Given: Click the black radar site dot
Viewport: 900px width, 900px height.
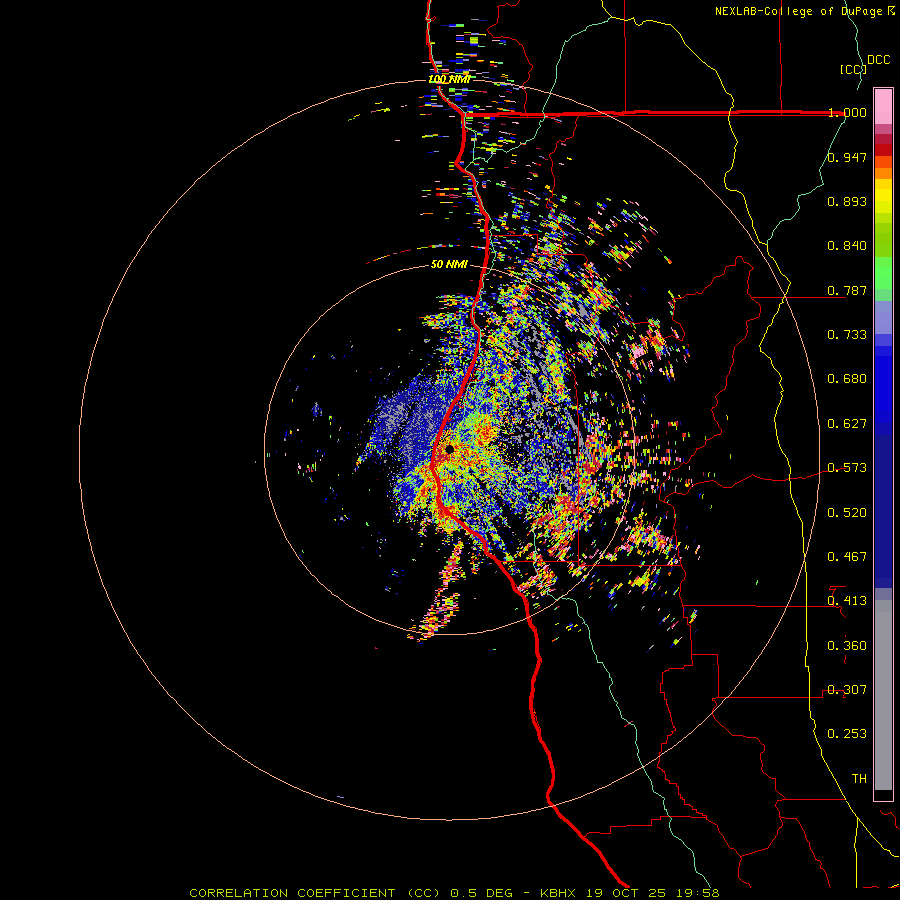Looking at the screenshot, I should 449,449.
